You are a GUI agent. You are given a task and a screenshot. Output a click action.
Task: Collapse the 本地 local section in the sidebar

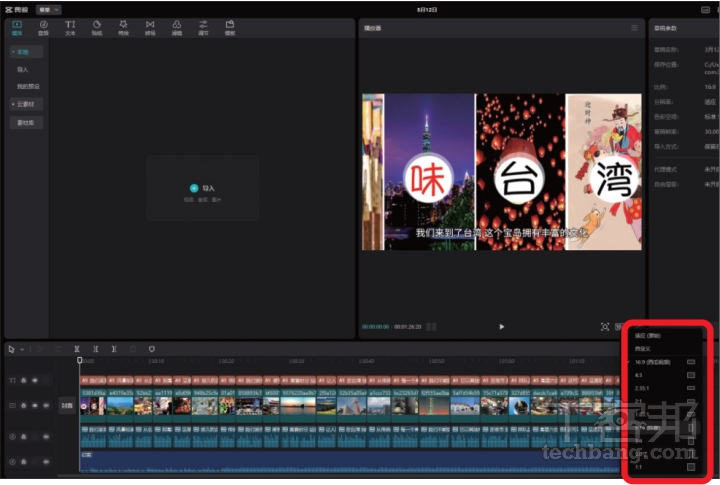coord(27,52)
